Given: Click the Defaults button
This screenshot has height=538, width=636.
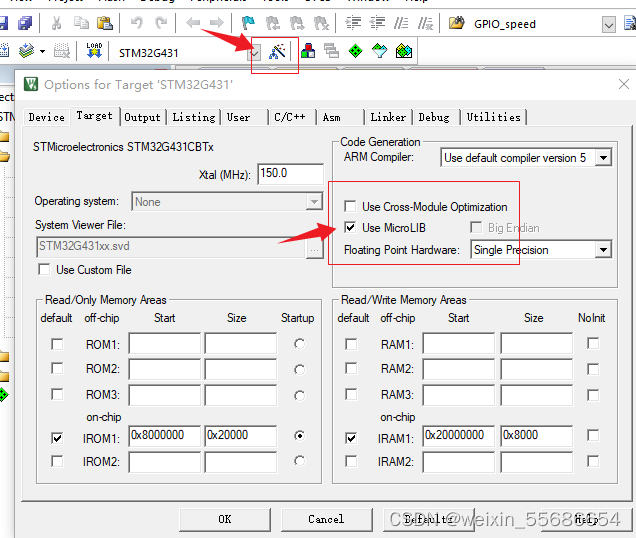Looking at the screenshot, I should (428, 519).
